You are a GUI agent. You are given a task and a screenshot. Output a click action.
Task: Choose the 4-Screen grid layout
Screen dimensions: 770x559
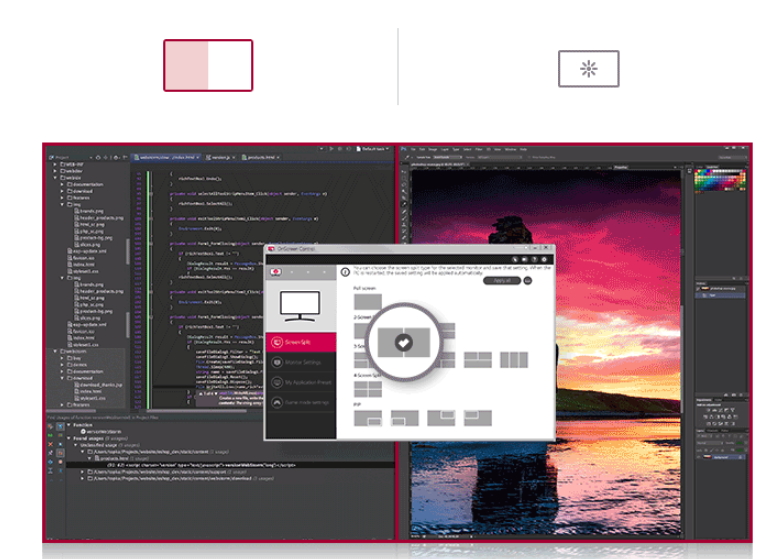368,389
